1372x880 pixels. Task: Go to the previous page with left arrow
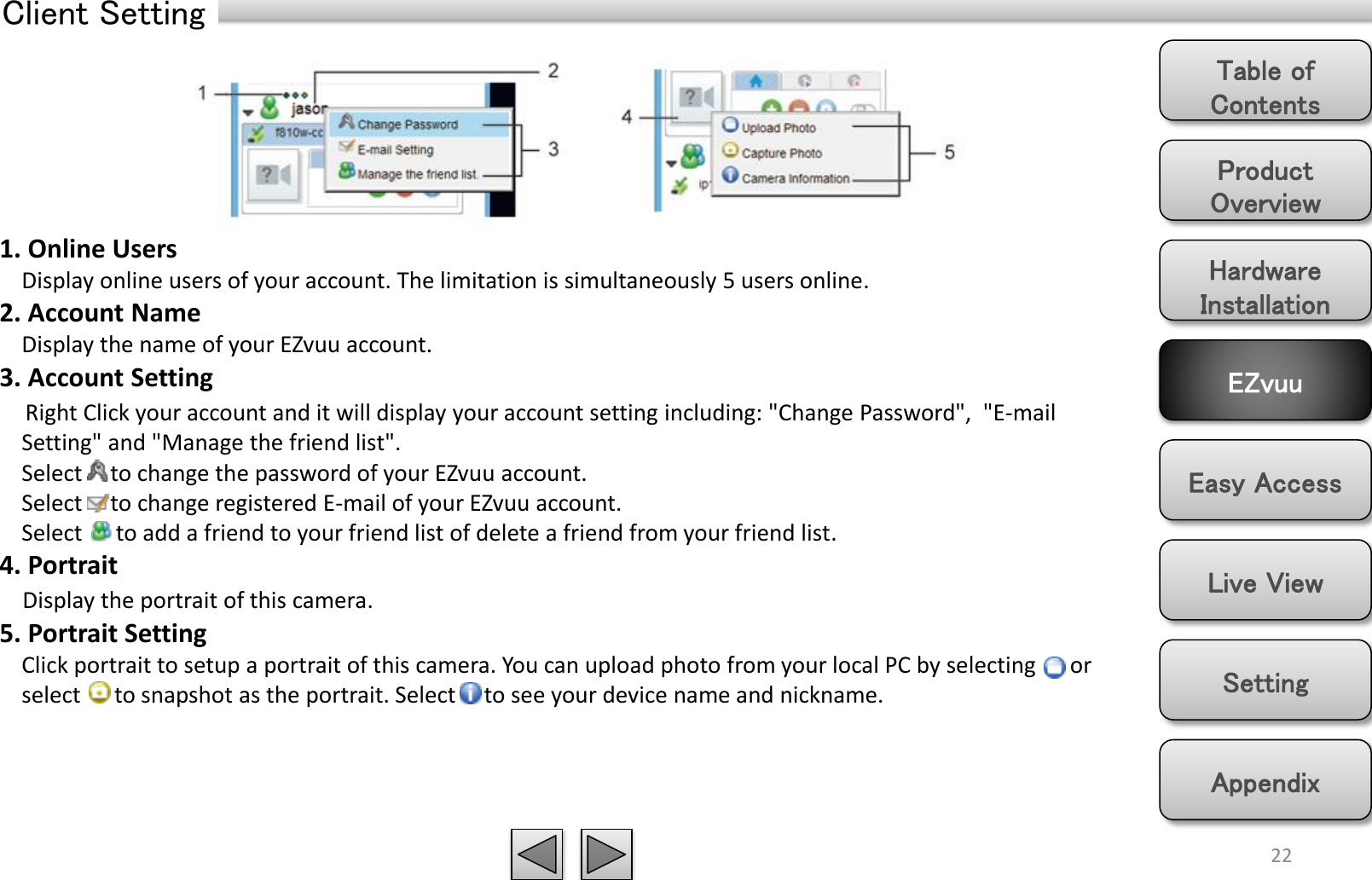[537, 854]
